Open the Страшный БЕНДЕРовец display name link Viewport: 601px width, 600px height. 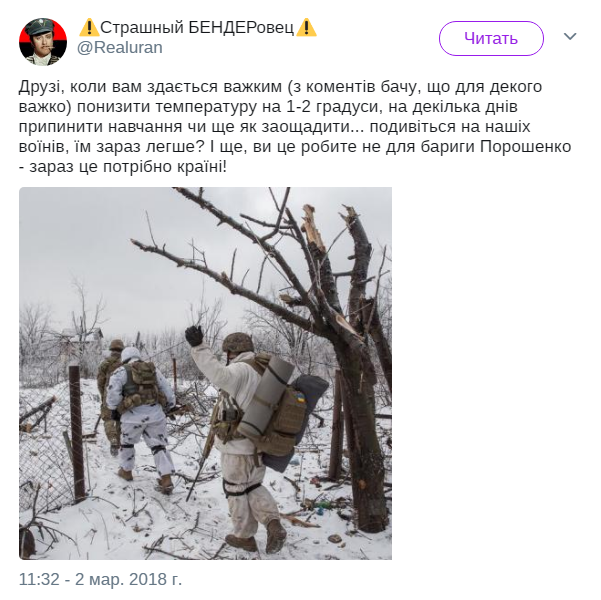coord(197,28)
